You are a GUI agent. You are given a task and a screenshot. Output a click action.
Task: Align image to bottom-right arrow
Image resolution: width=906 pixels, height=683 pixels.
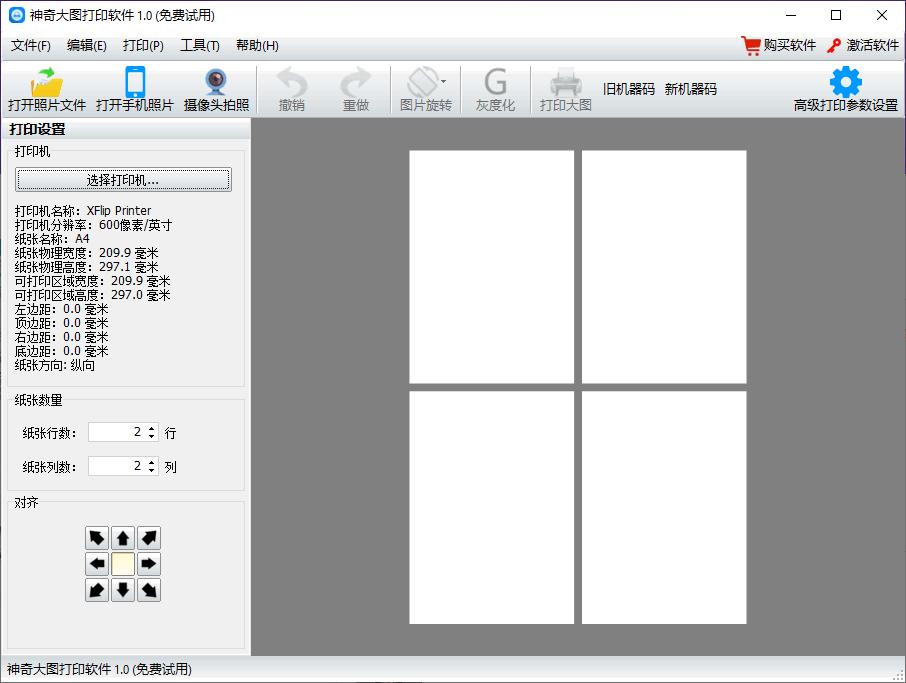(x=148, y=590)
